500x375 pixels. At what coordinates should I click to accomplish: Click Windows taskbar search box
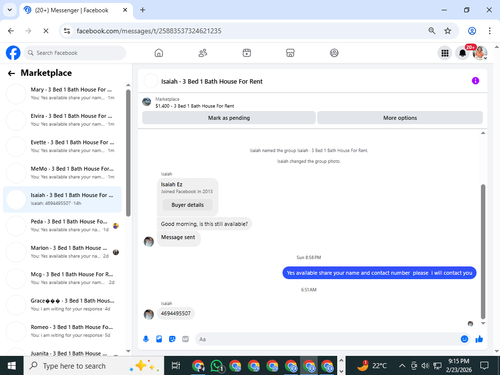[94, 366]
